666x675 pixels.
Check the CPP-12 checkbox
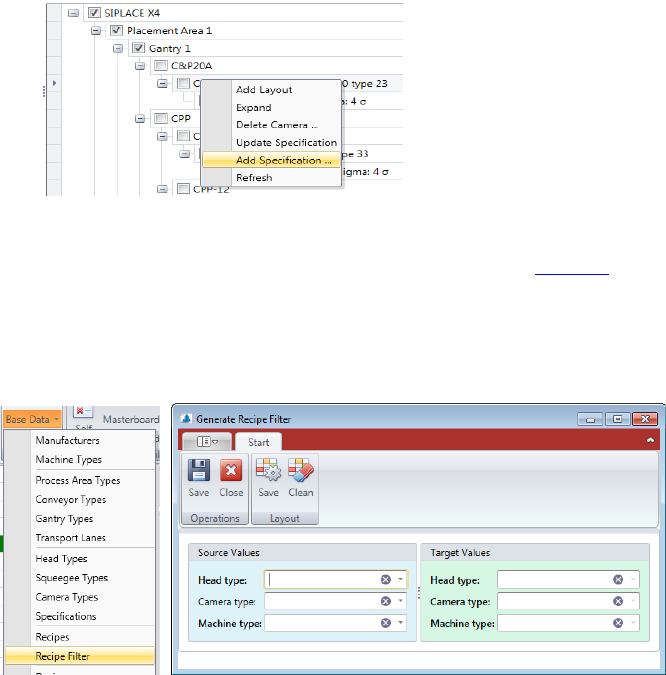pyautogui.click(x=183, y=189)
